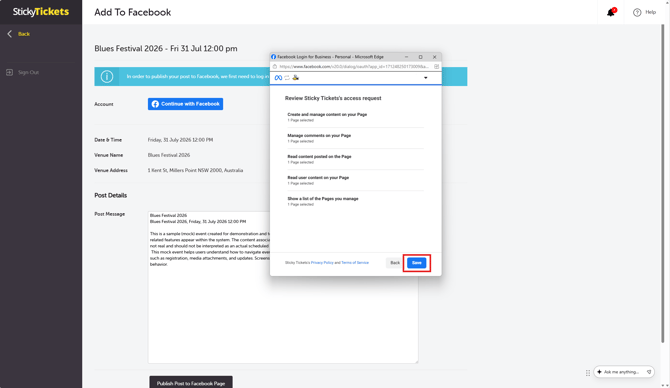
Task: Click the StickyTickets logo
Action: (x=41, y=12)
